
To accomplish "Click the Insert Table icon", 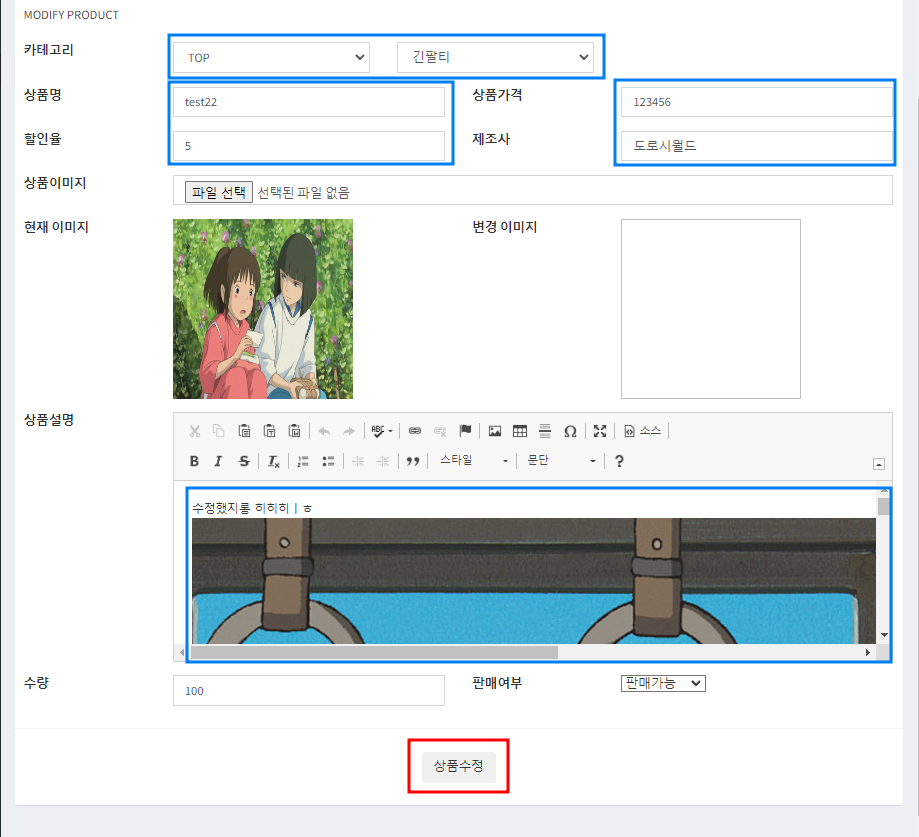I will coord(520,431).
